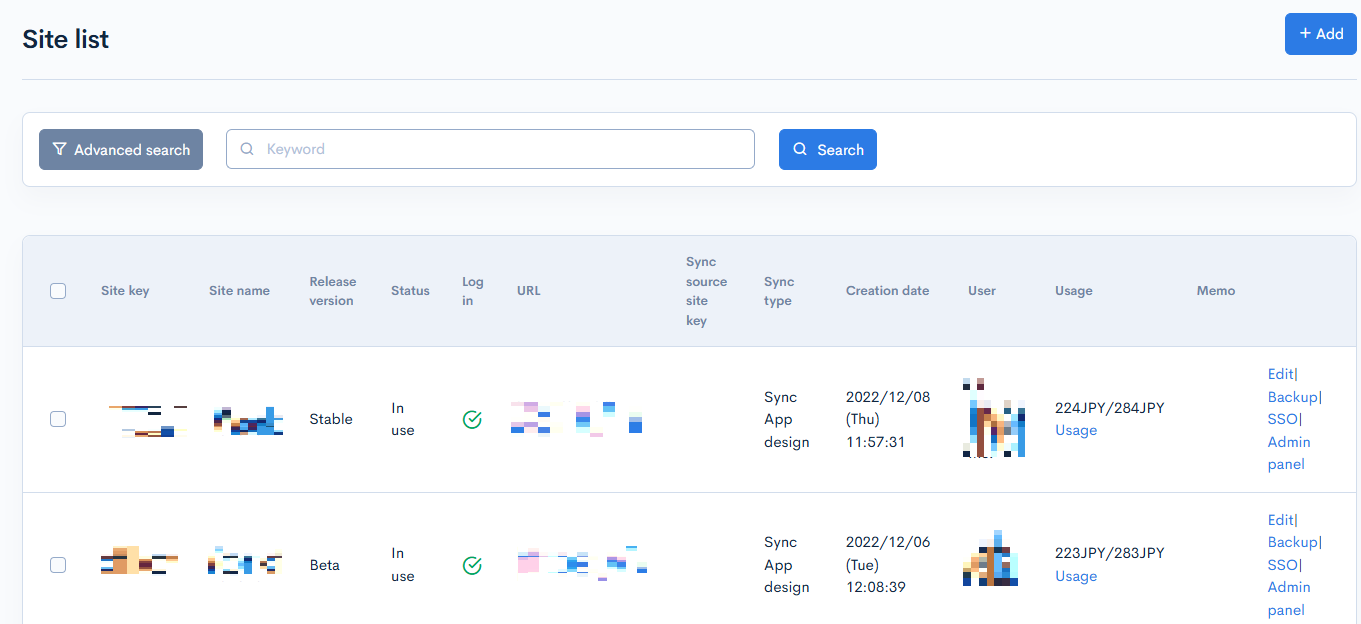Open Usage link for the 224JPY site
Image resolution: width=1361 pixels, height=624 pixels.
click(1076, 430)
